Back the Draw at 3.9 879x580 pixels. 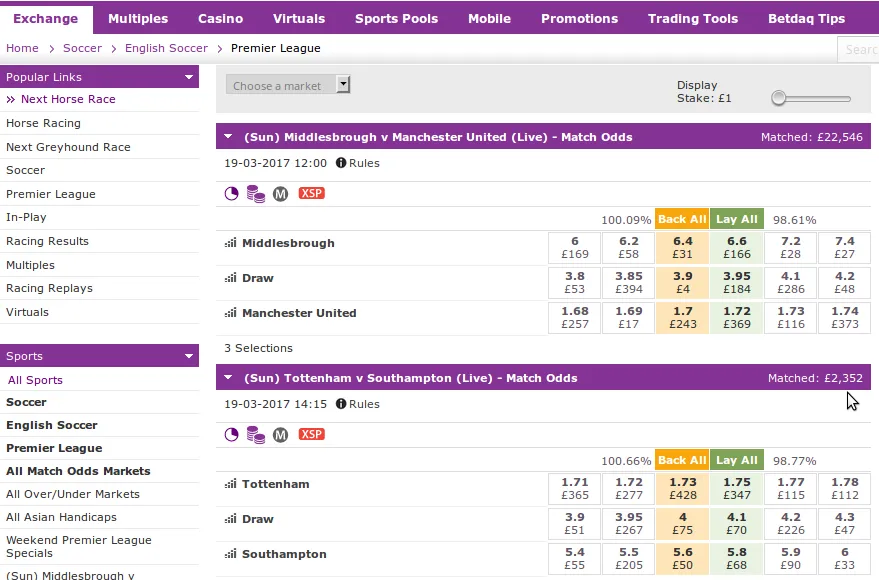(x=682, y=282)
